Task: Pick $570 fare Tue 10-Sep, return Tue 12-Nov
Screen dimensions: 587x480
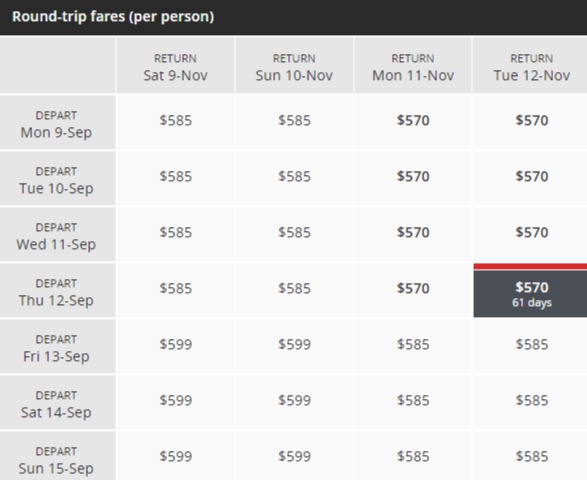Action: [531, 176]
